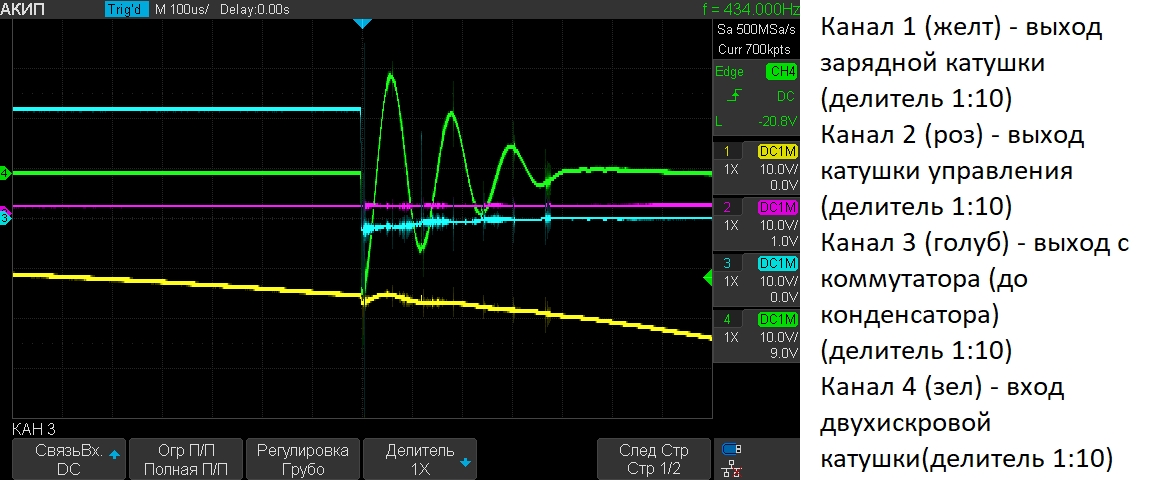Open the Делитель 1X probe dropdown

point(420,459)
